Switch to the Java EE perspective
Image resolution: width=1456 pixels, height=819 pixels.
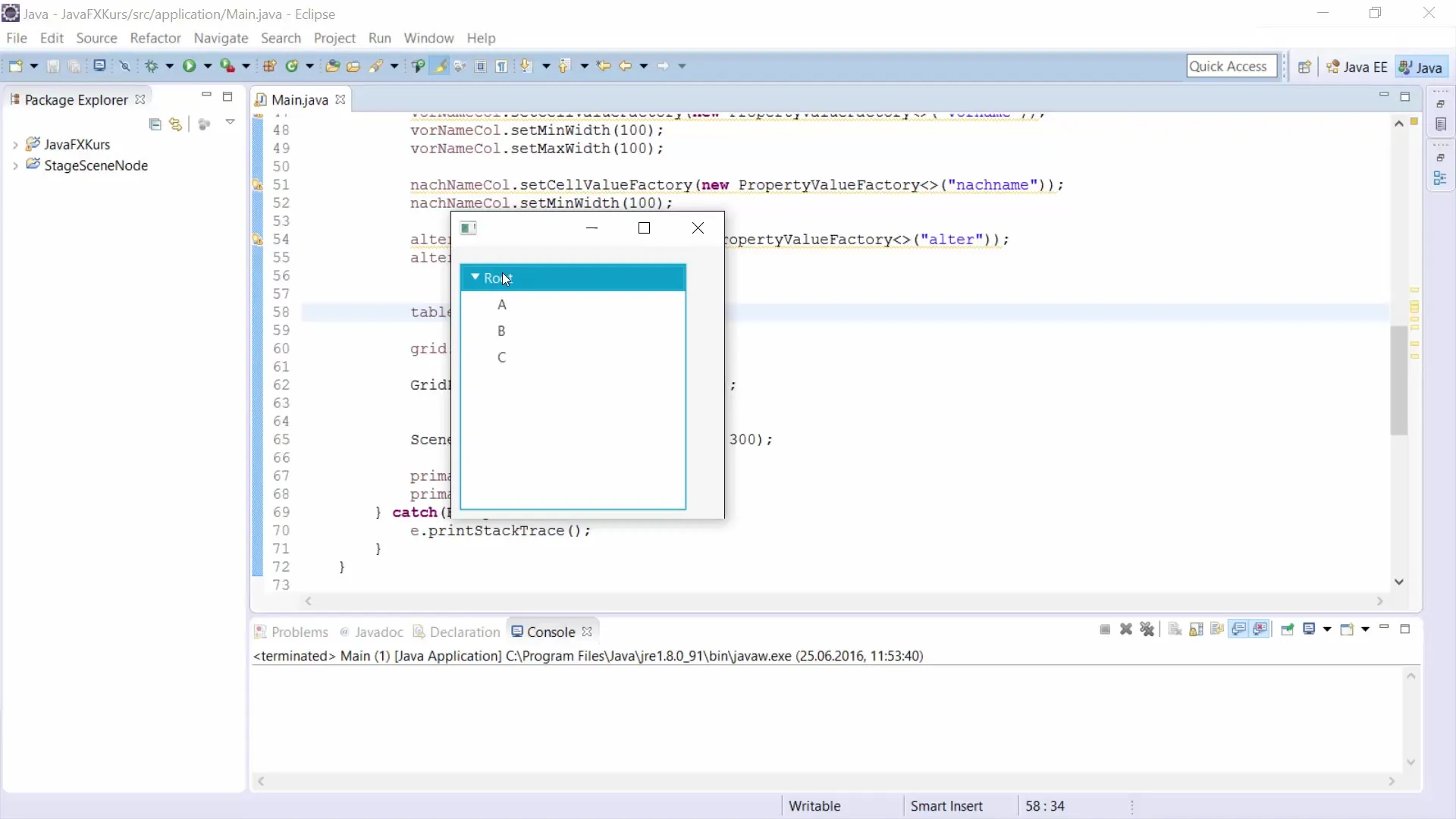point(1357,67)
